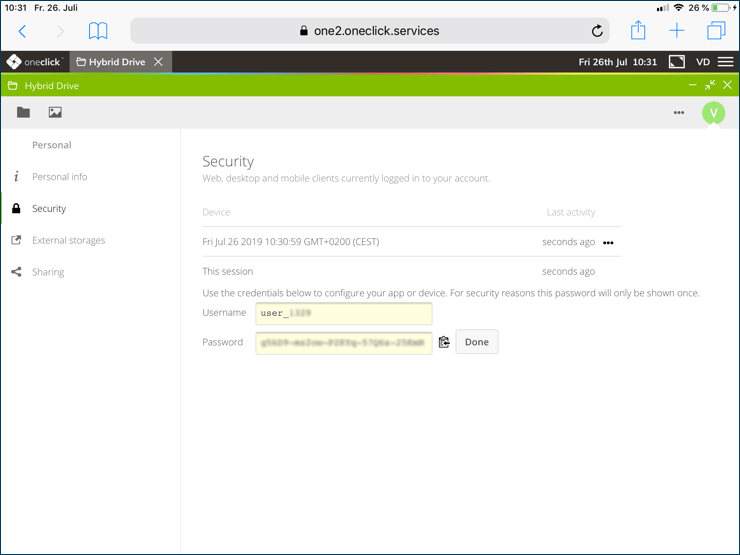The image size is (740, 555).
Task: Toggle fullscreen icon in oneclick bar
Action: point(677,62)
